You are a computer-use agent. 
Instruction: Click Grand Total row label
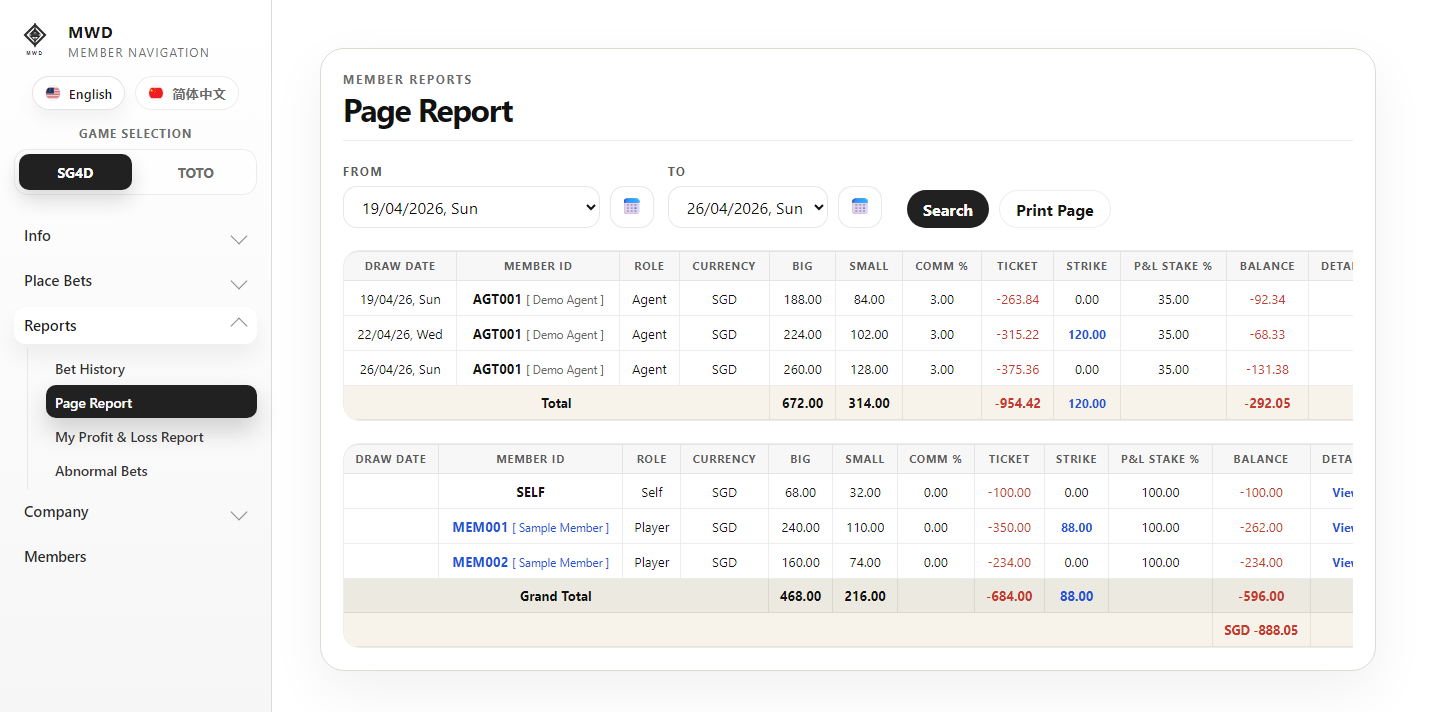tap(556, 596)
